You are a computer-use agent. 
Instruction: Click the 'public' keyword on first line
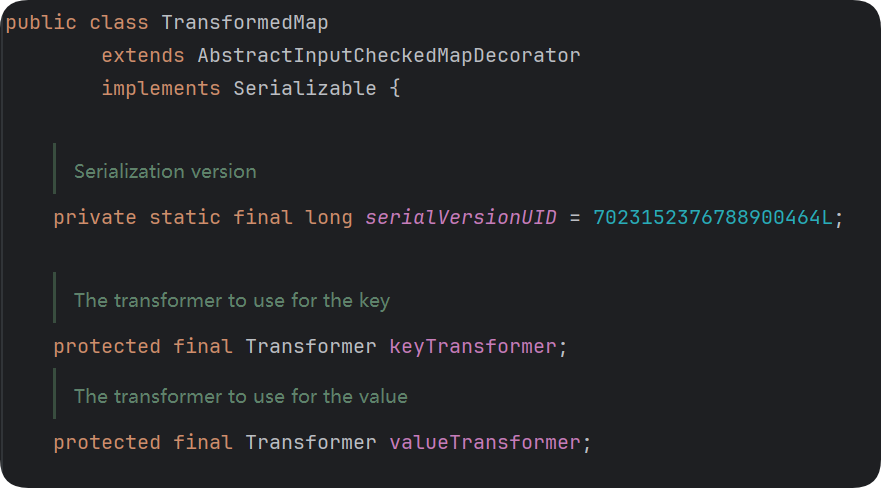click(x=41, y=23)
